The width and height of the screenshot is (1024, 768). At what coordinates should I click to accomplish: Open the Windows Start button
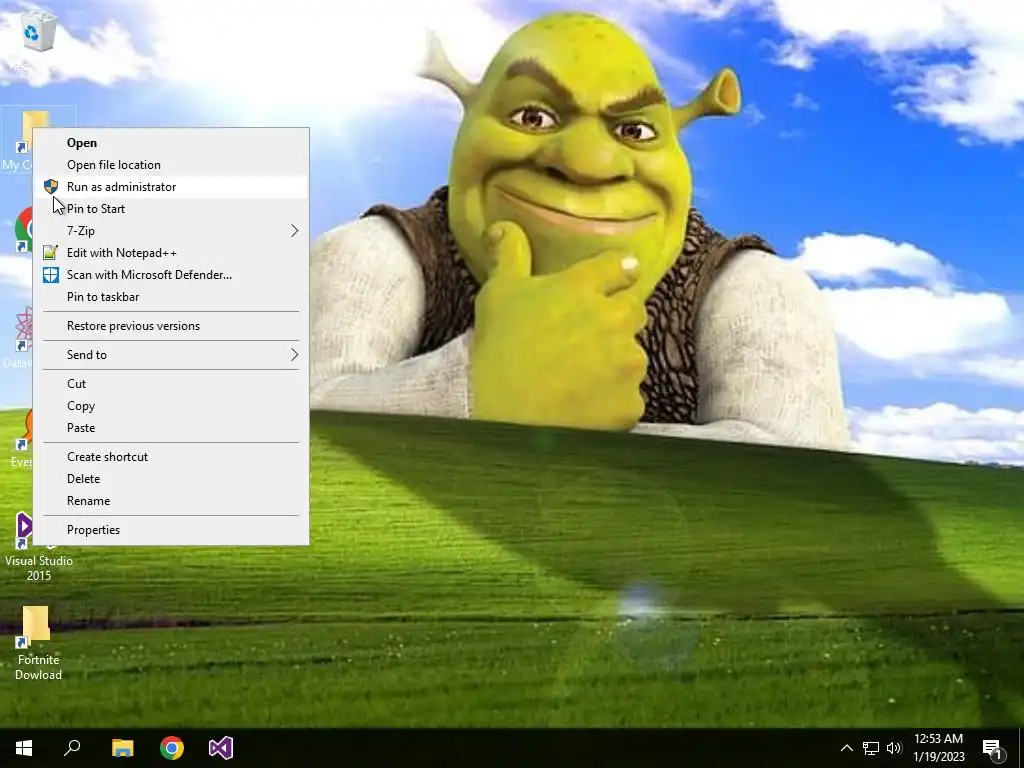coord(24,748)
